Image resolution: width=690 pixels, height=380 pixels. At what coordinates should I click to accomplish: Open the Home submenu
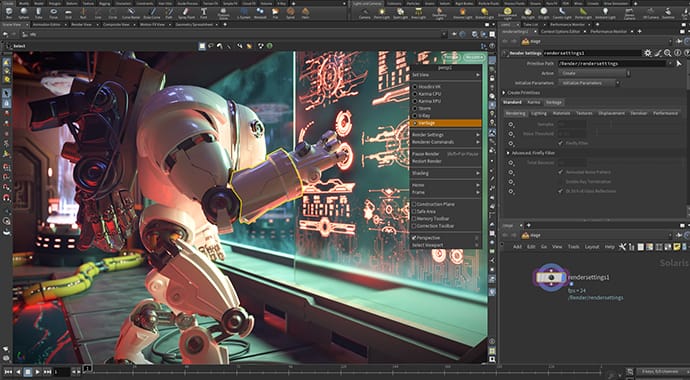click(446, 185)
